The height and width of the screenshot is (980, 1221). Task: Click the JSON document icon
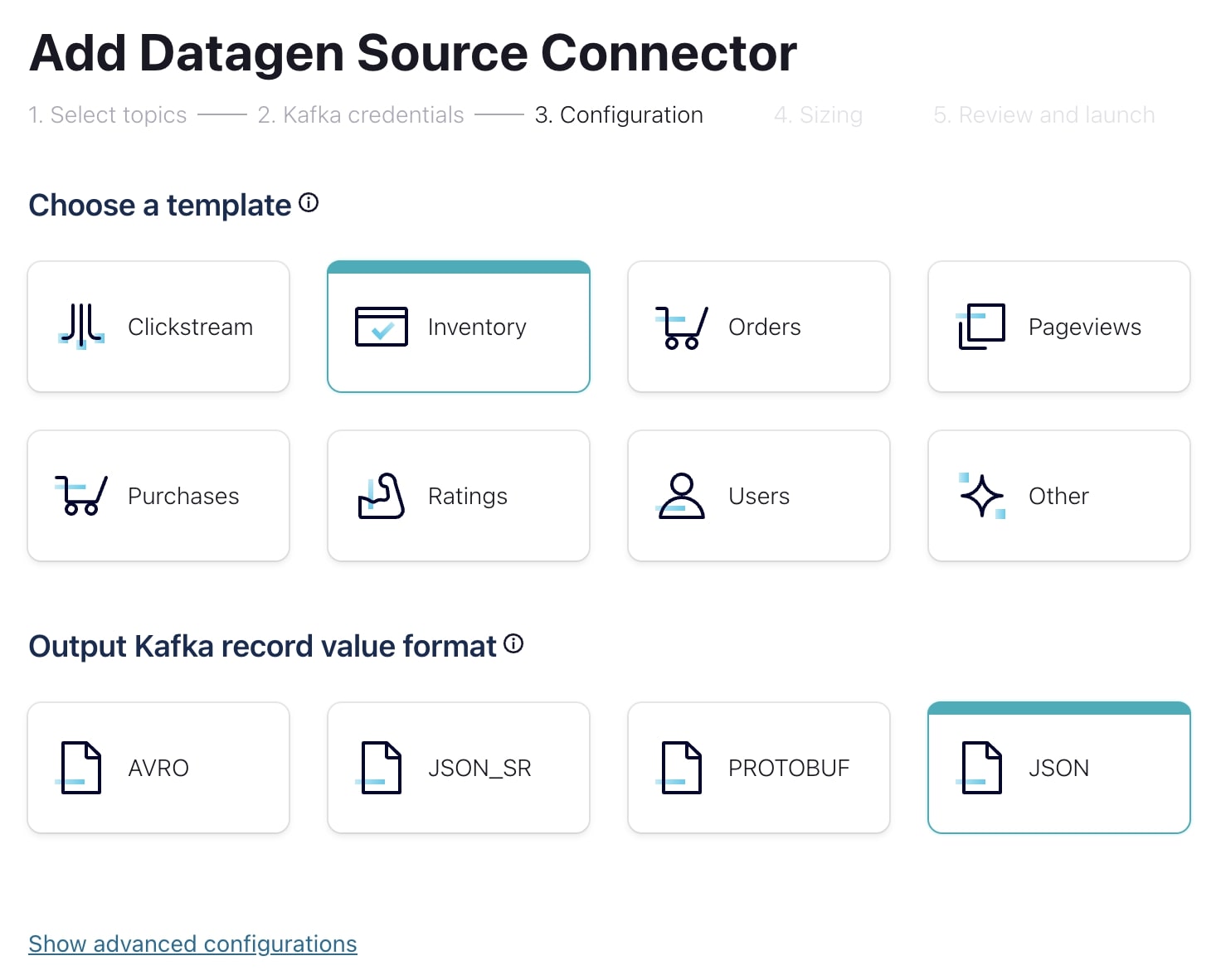(980, 768)
